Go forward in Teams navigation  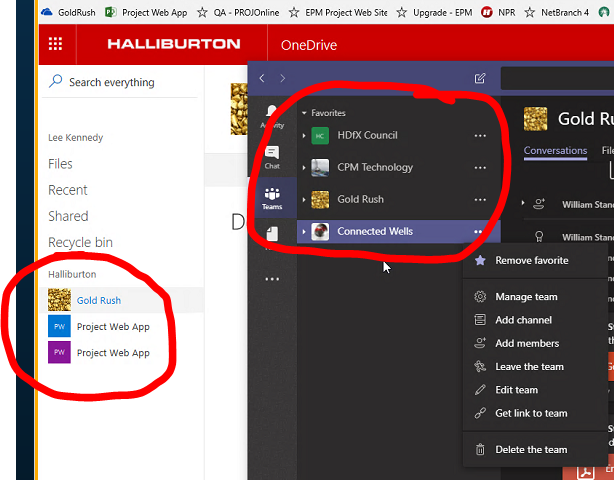point(282,78)
